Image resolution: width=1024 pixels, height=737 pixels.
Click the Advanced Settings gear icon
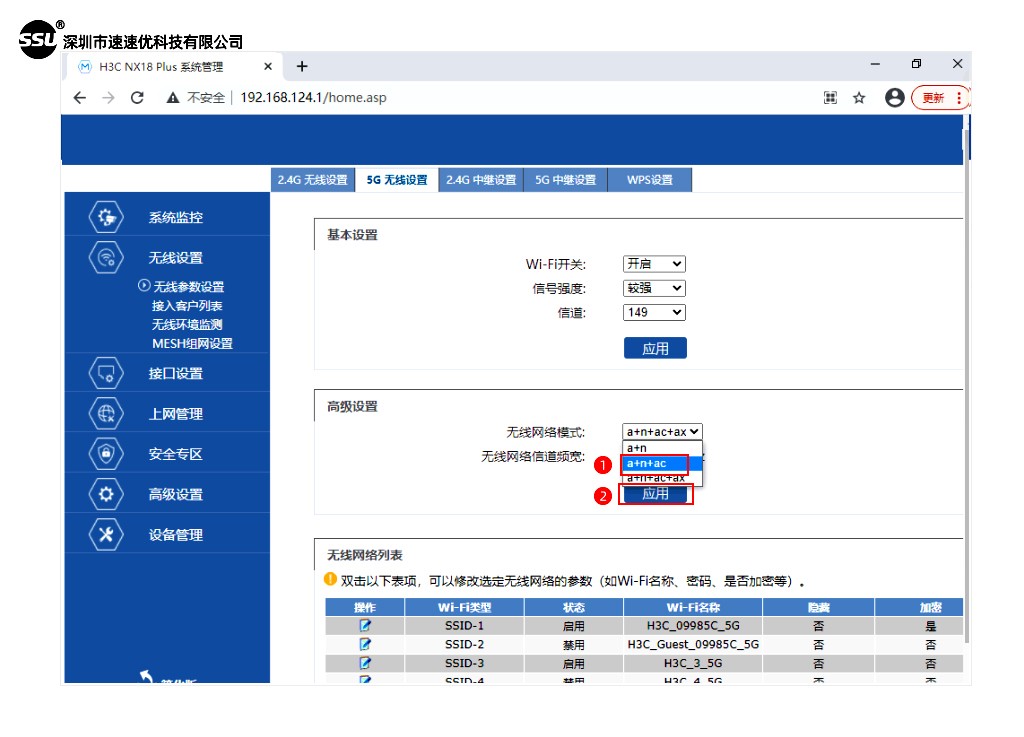pyautogui.click(x=106, y=494)
